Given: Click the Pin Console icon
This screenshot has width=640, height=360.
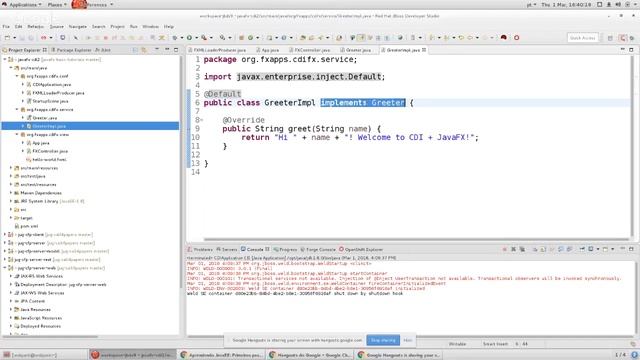Looking at the screenshot, I should 582,249.
